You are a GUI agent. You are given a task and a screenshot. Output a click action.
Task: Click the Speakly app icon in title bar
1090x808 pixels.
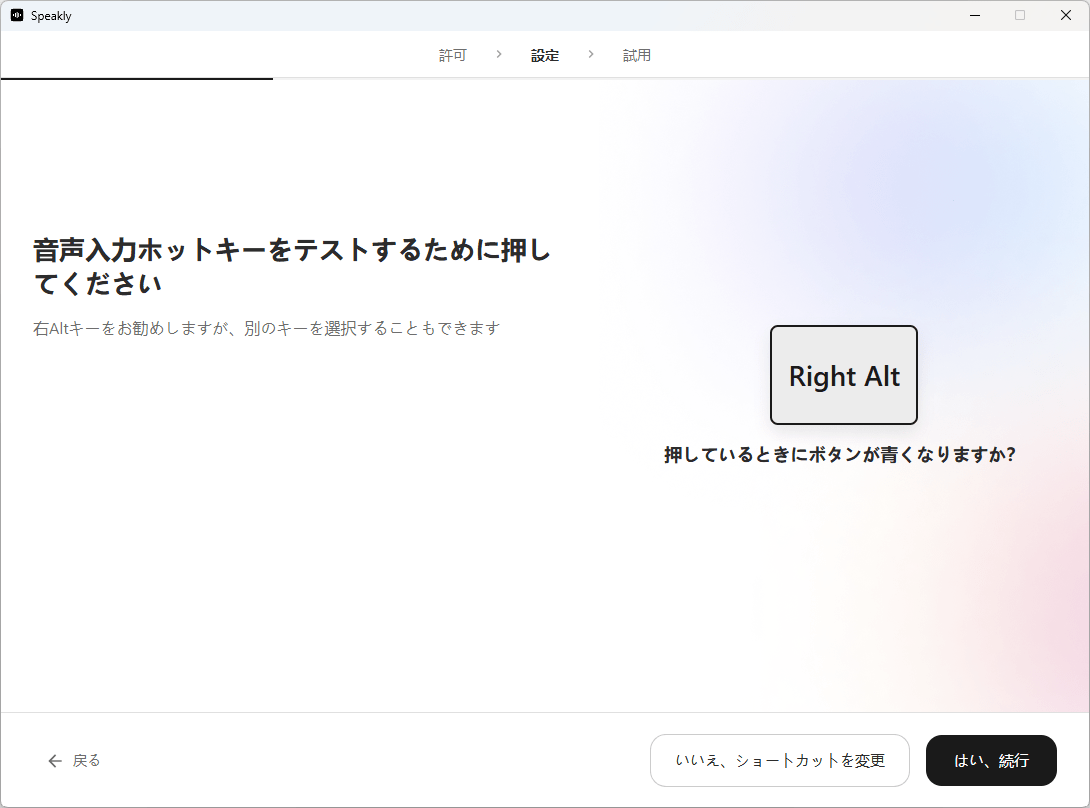16,15
